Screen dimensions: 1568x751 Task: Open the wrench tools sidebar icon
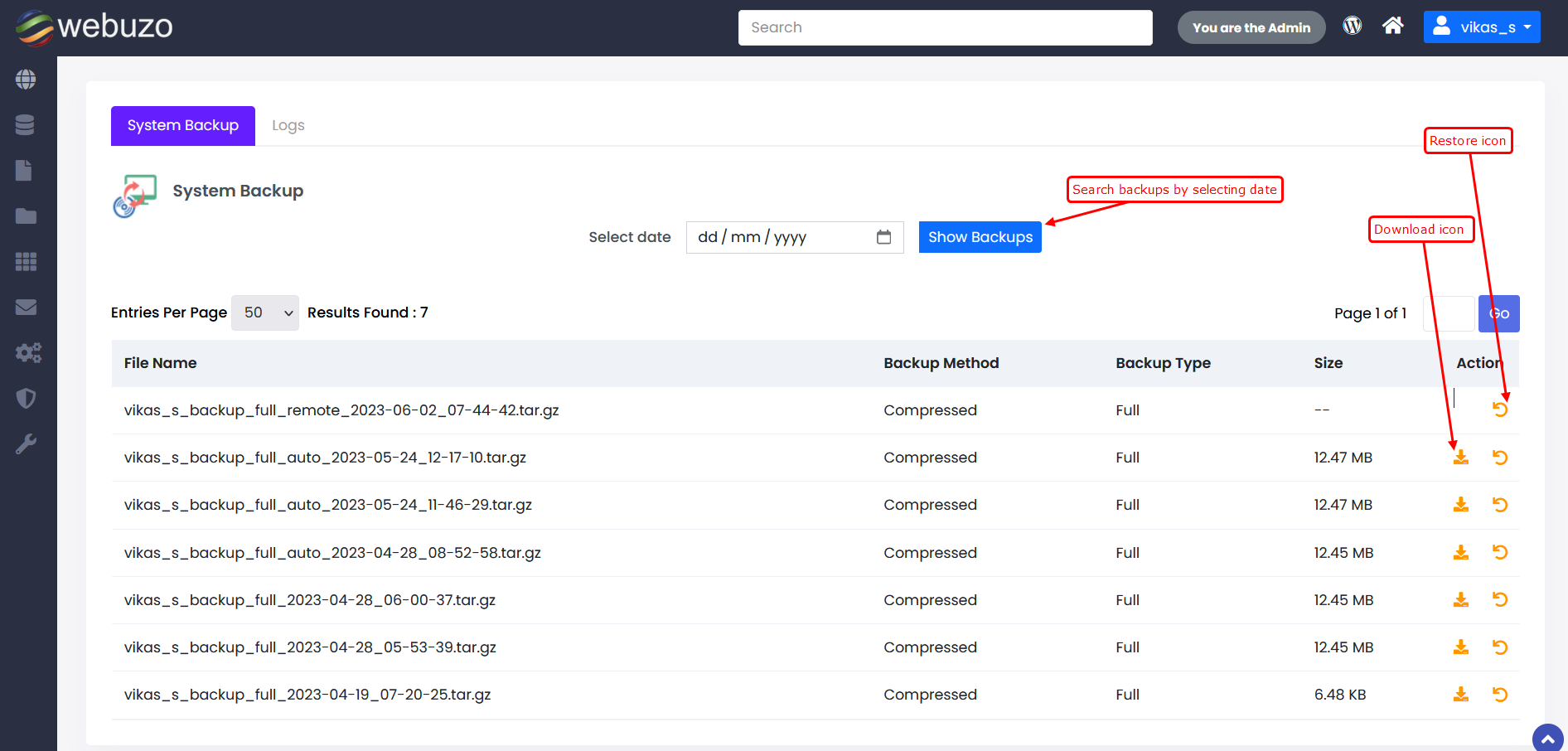tap(26, 444)
